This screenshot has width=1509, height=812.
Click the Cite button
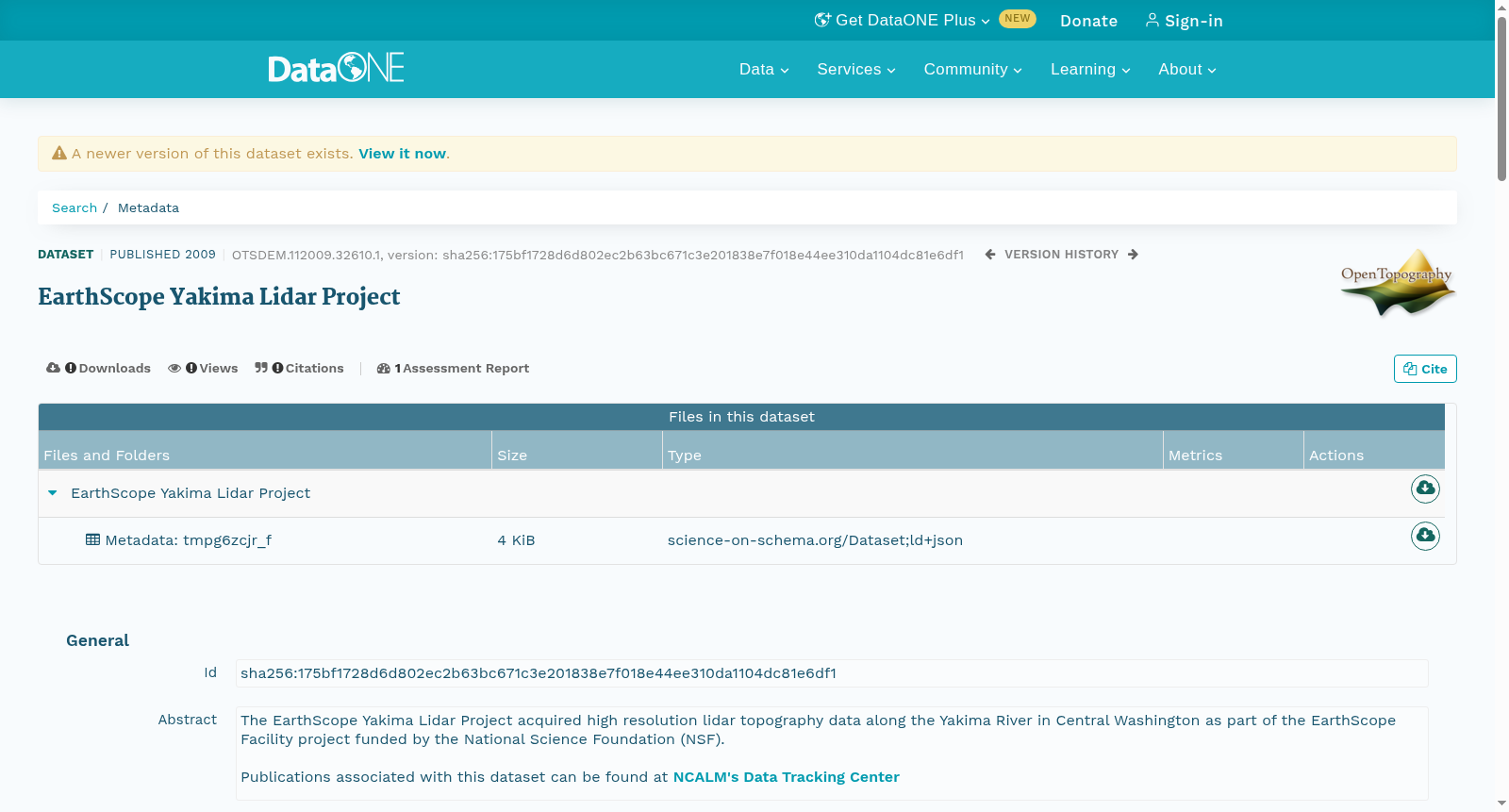pyautogui.click(x=1425, y=369)
